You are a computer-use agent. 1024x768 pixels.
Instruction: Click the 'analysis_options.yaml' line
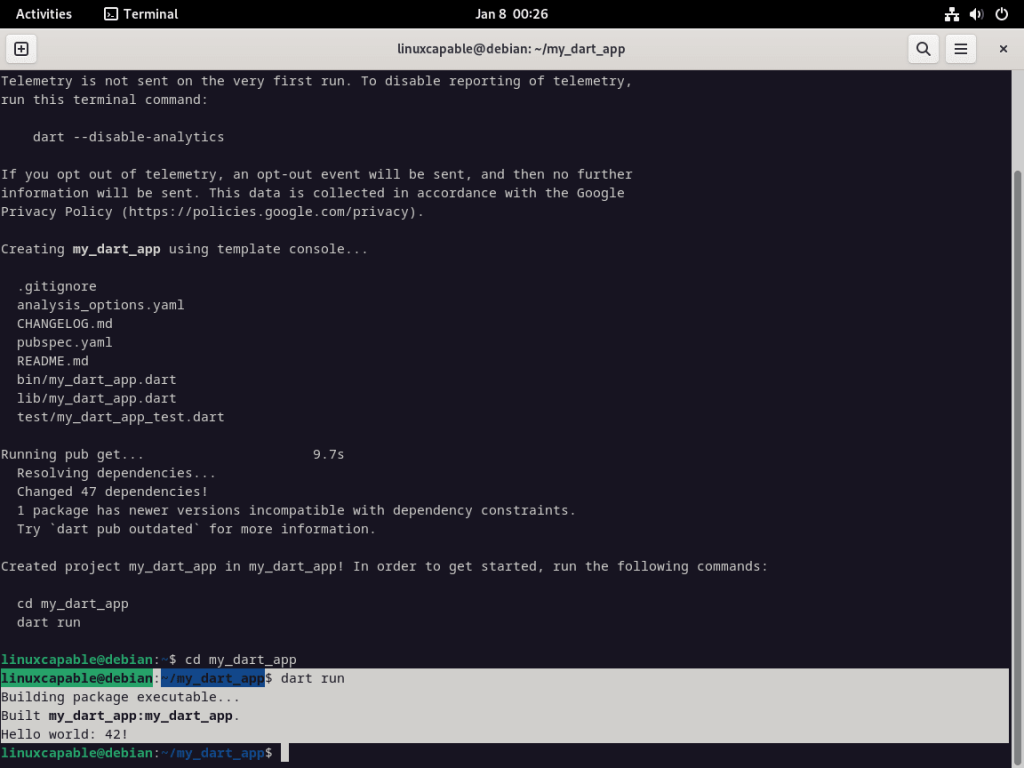(101, 305)
